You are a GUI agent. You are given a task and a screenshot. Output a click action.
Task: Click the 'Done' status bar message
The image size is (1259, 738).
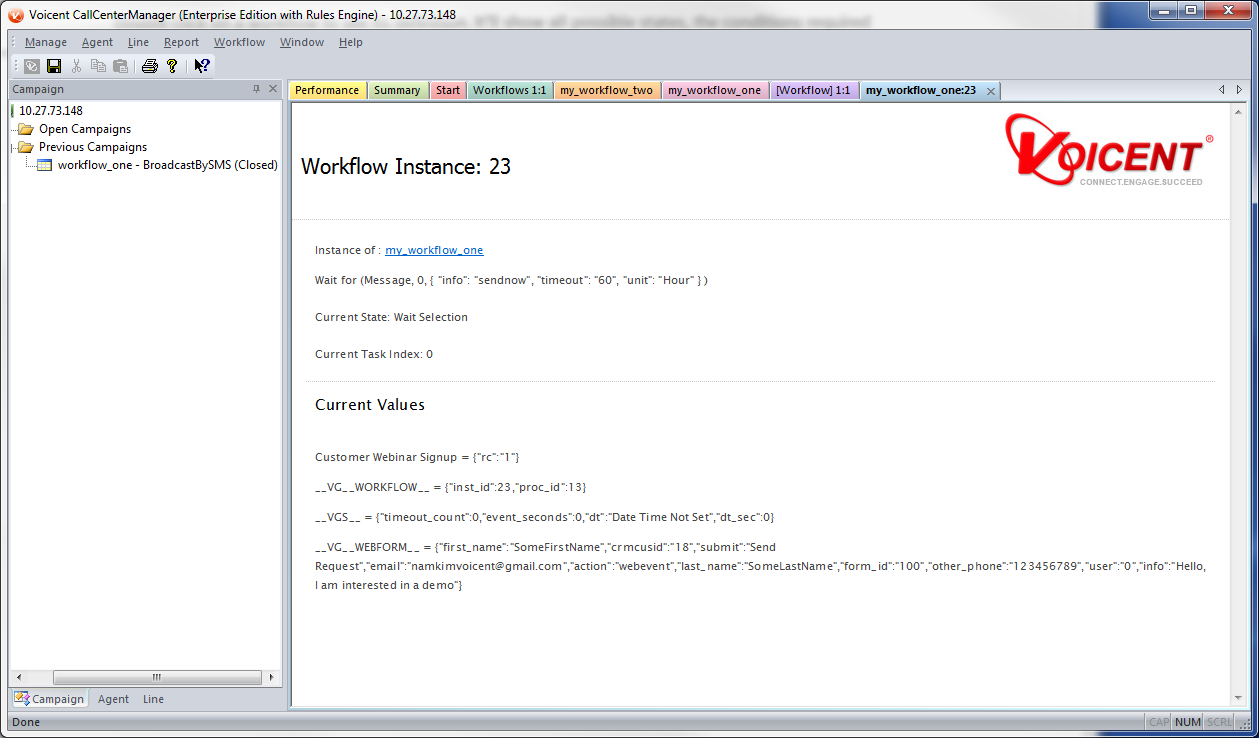coord(26,722)
